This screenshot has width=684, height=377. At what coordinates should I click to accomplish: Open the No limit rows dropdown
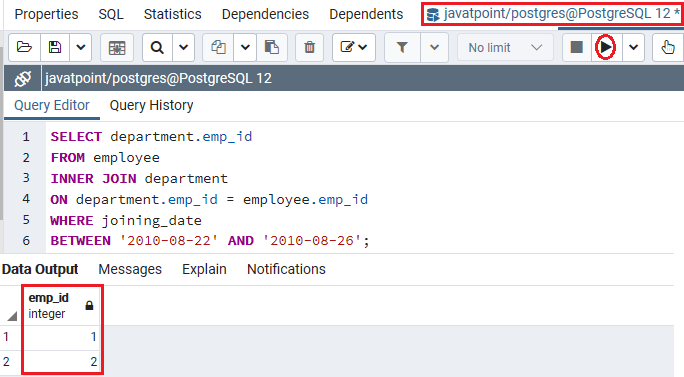coord(505,47)
